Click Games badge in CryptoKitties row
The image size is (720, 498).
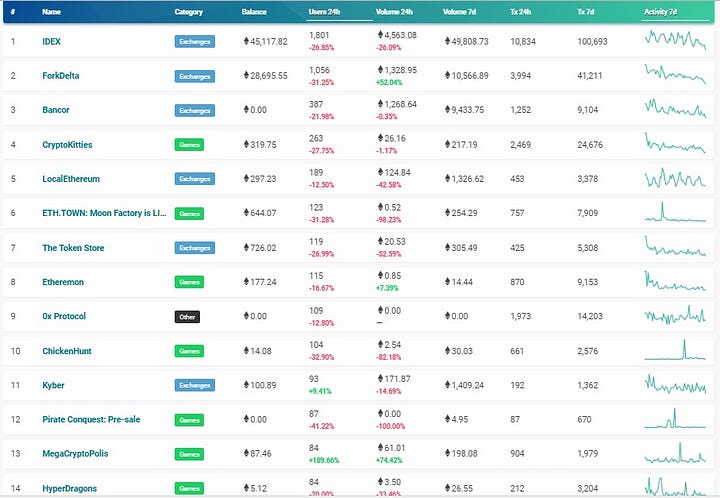click(x=189, y=145)
